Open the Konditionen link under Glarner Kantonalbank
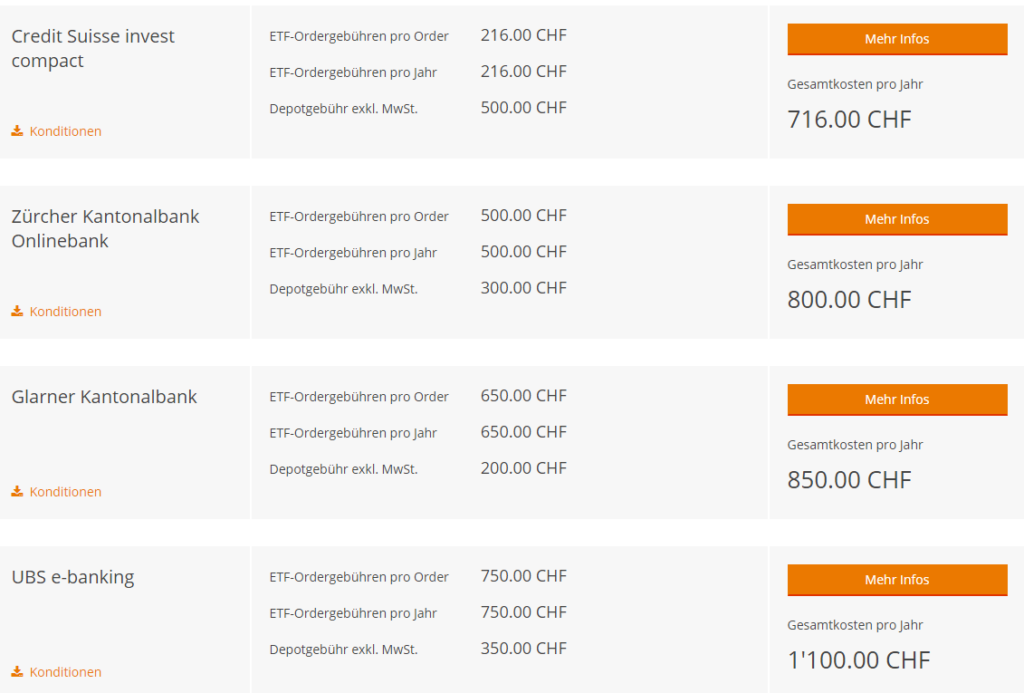 [65, 491]
